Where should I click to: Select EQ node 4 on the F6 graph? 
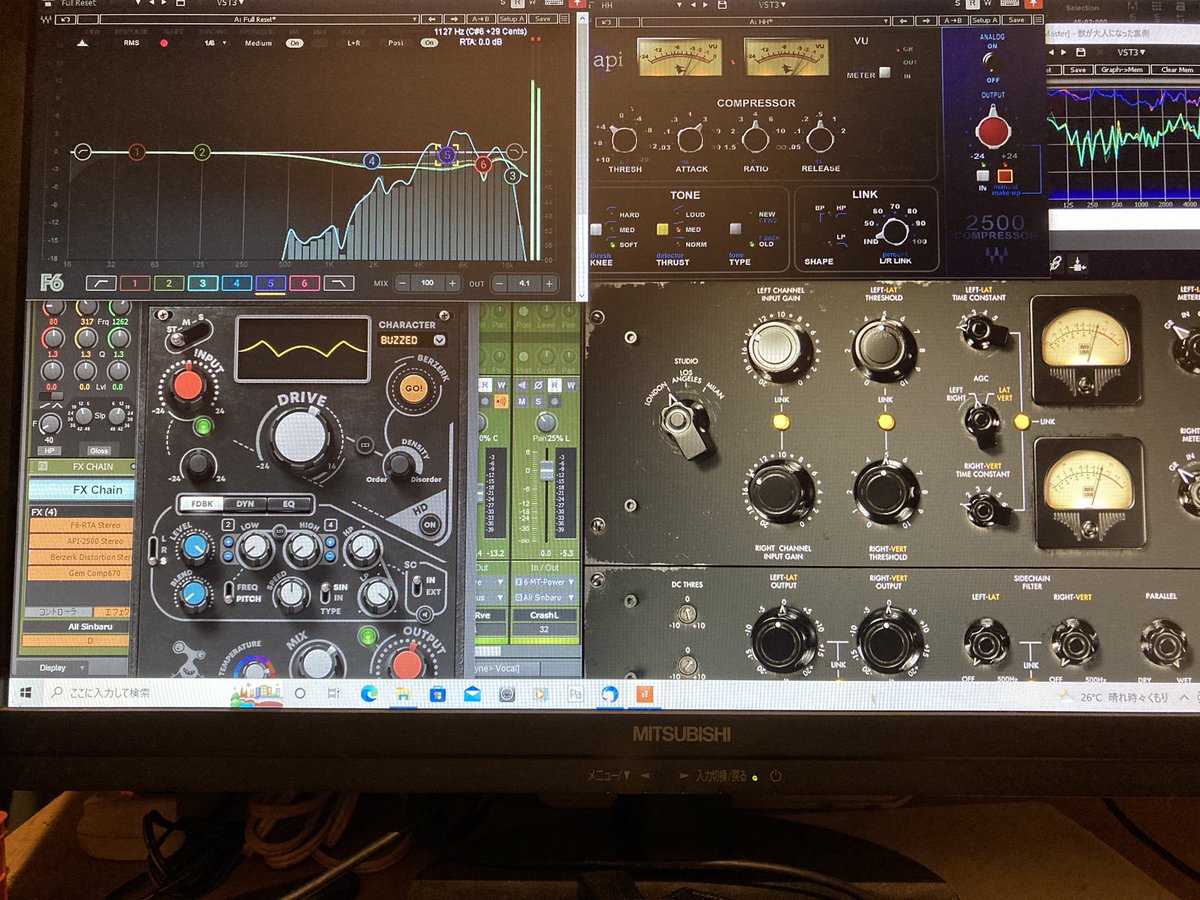(372, 161)
